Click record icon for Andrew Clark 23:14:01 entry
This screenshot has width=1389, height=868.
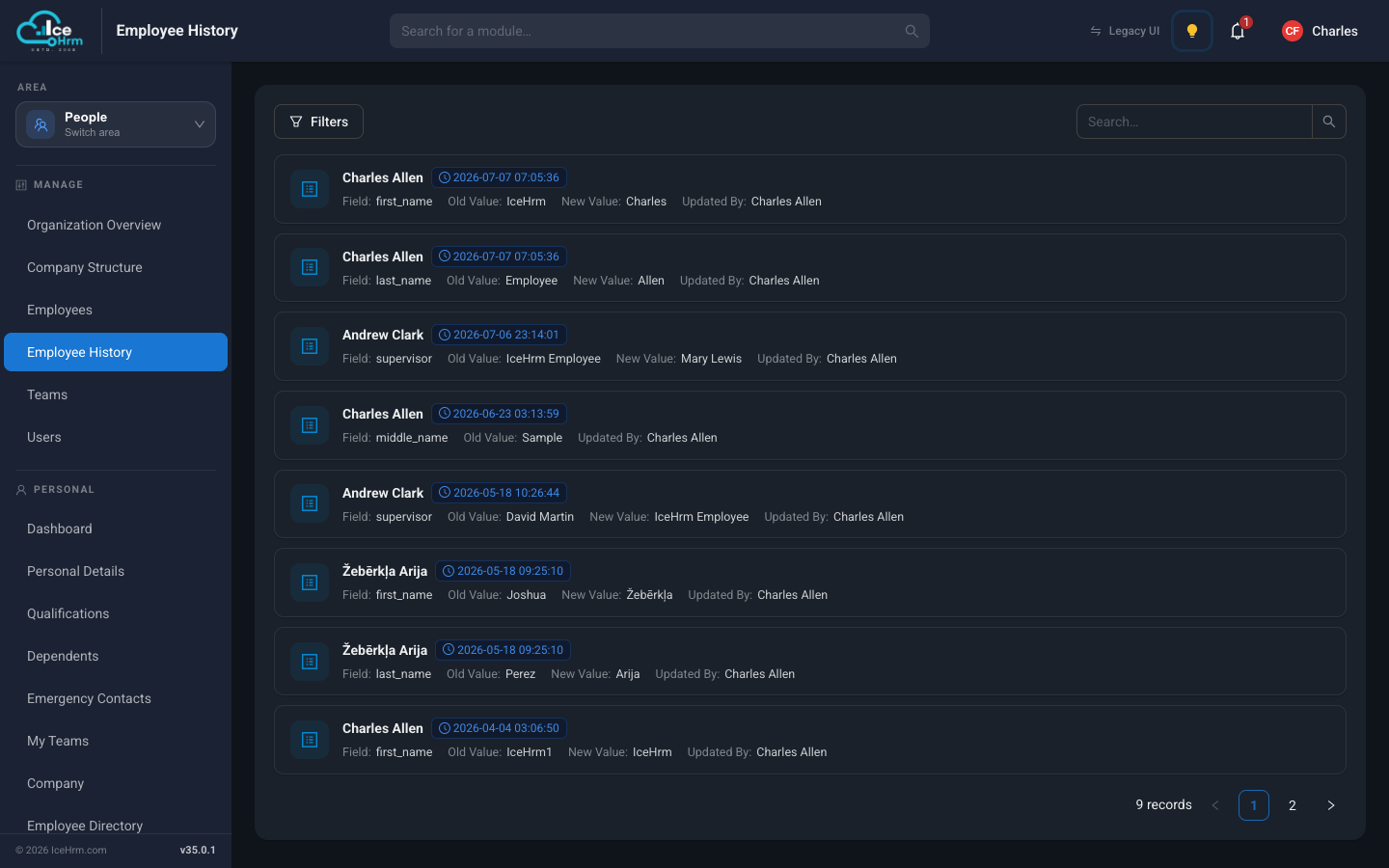point(310,346)
